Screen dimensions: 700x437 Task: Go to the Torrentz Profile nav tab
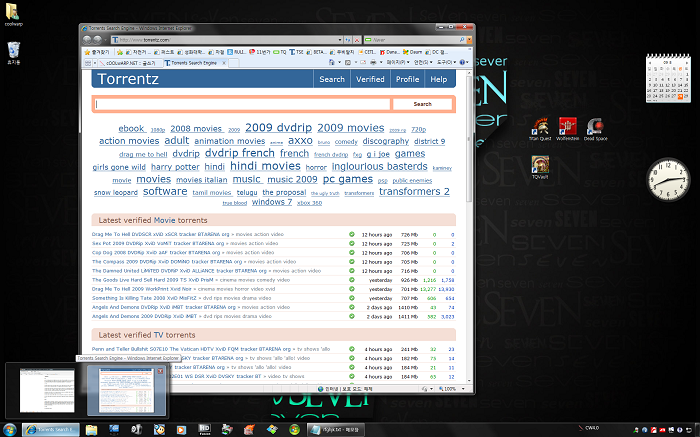[407, 79]
